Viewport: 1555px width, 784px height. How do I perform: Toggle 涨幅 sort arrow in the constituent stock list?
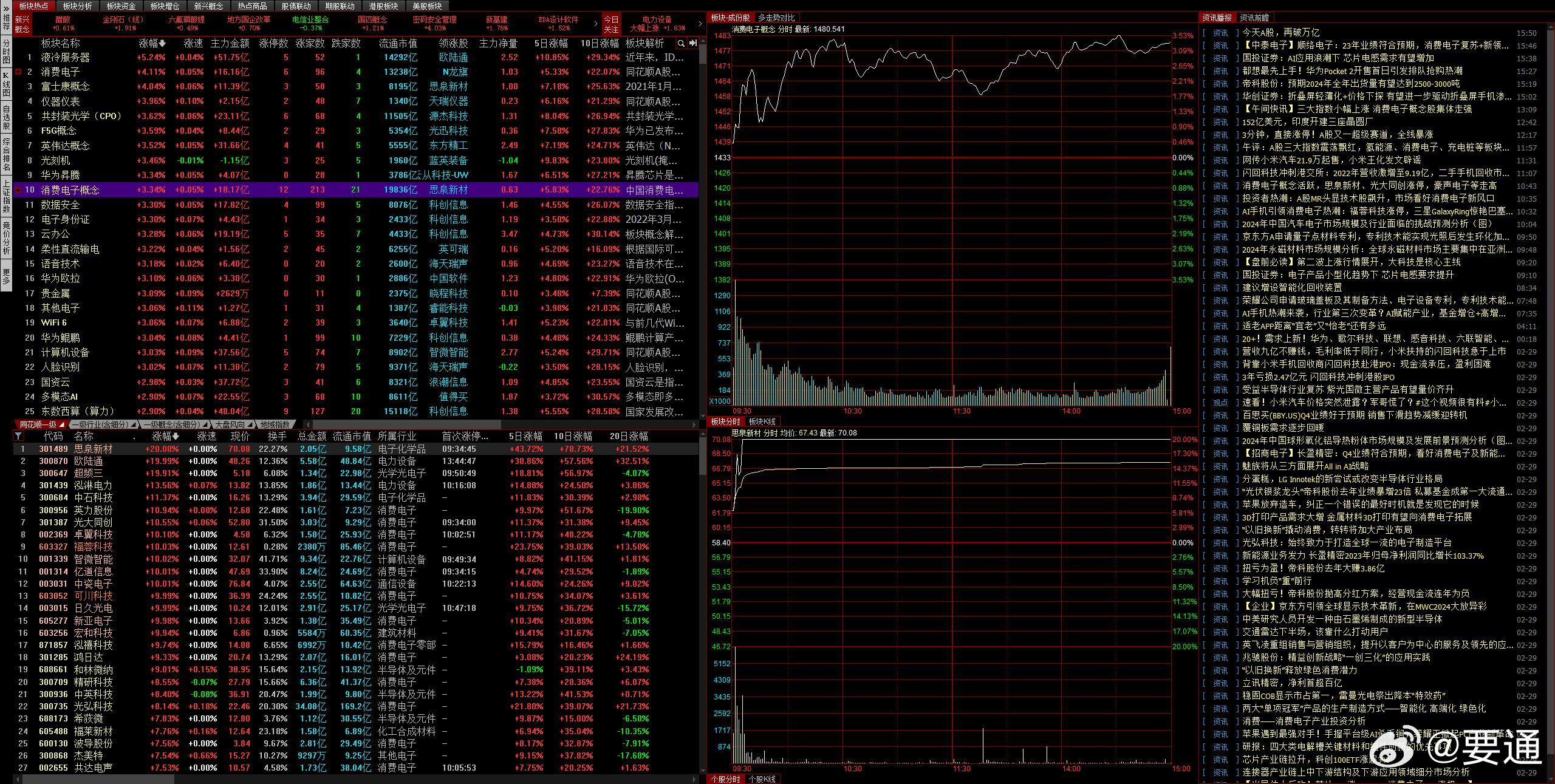(176, 436)
